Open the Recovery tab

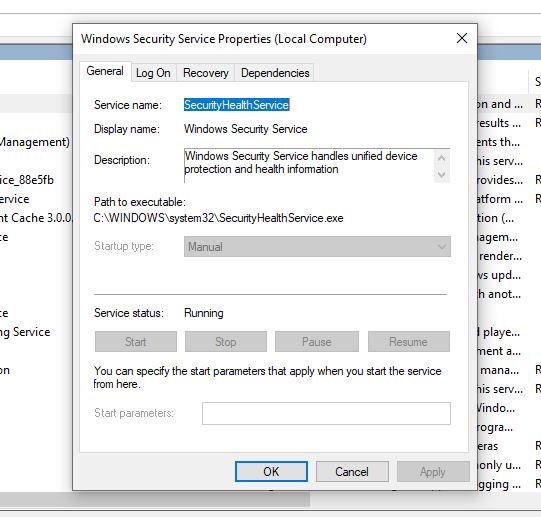(x=206, y=73)
